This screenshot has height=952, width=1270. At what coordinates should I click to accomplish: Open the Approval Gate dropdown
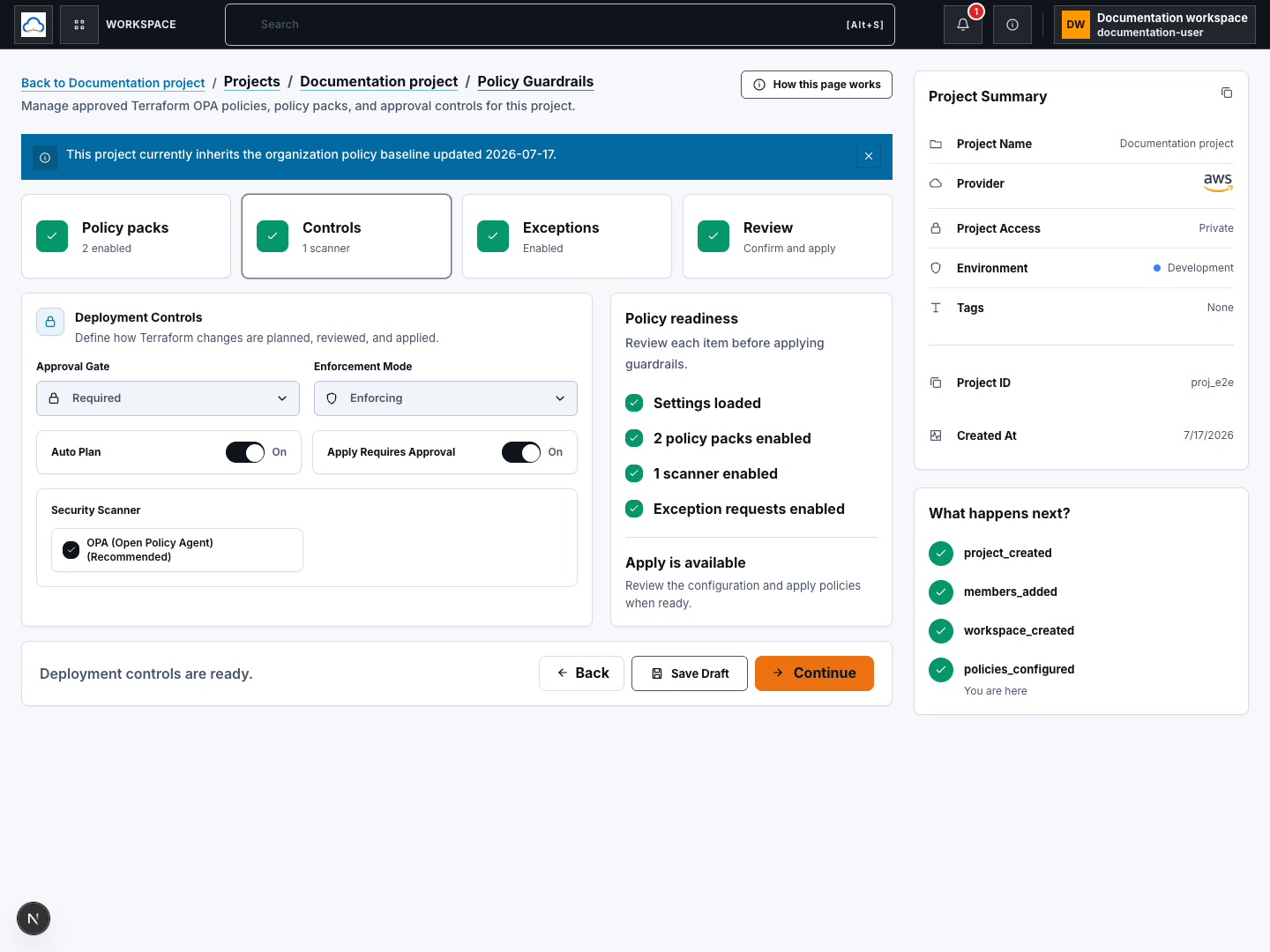tap(168, 398)
